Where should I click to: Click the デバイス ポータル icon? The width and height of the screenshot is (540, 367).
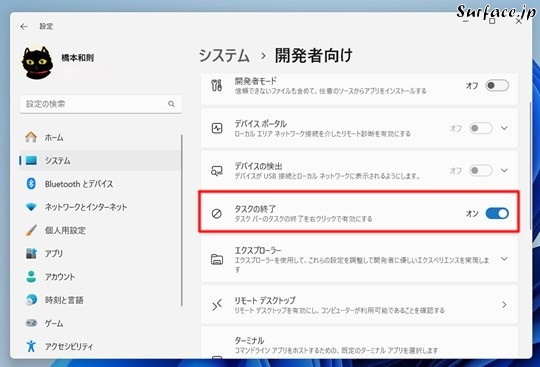tap(217, 128)
